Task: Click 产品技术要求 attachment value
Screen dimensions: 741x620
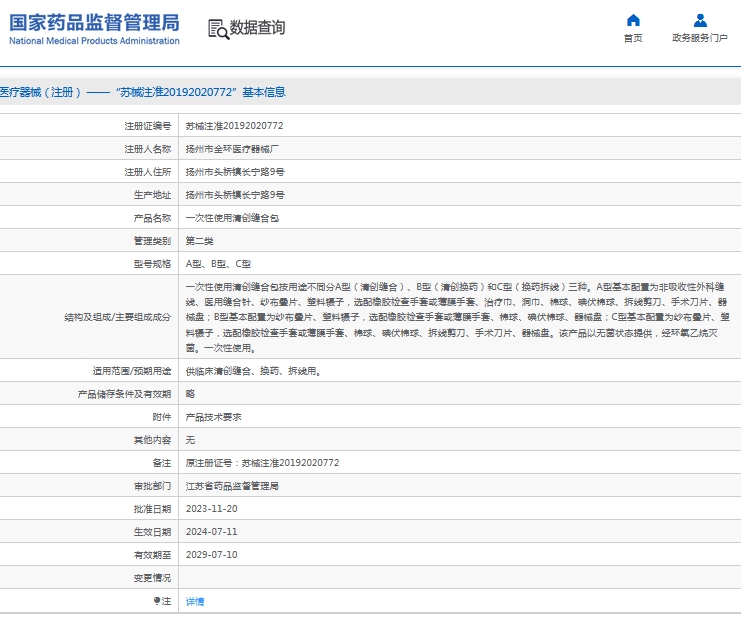Action: click(213, 417)
